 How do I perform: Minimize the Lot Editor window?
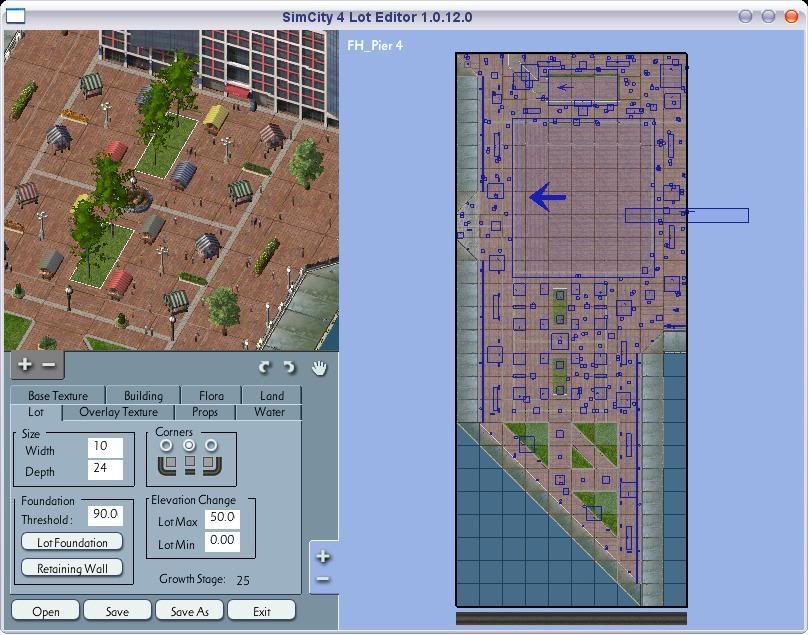[745, 16]
